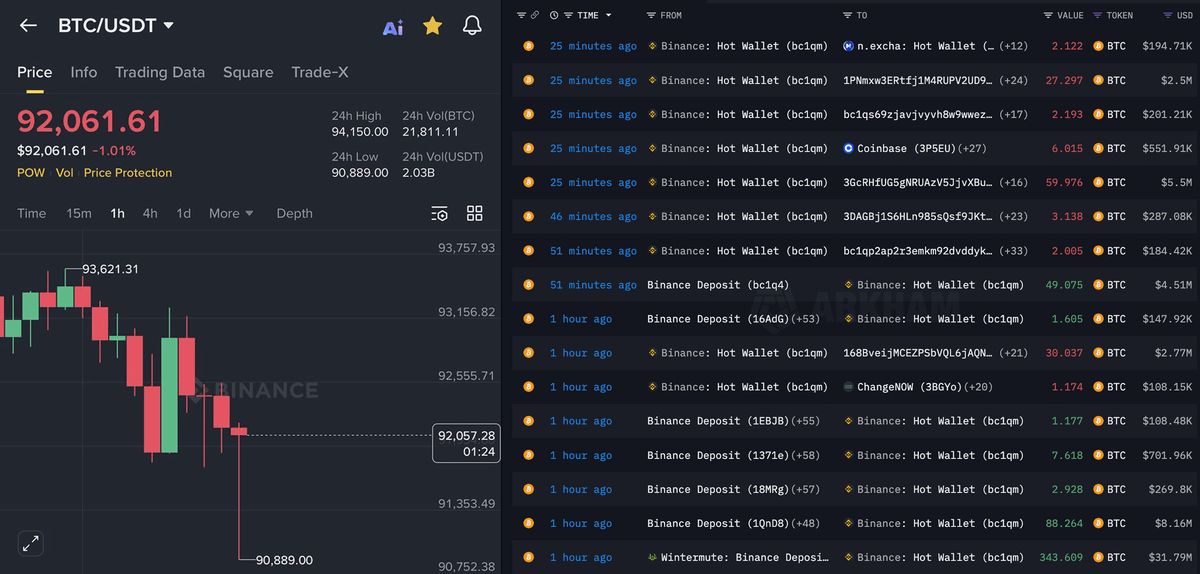Image resolution: width=1200 pixels, height=574 pixels.
Task: Open the More intervals dropdown
Action: pos(231,213)
